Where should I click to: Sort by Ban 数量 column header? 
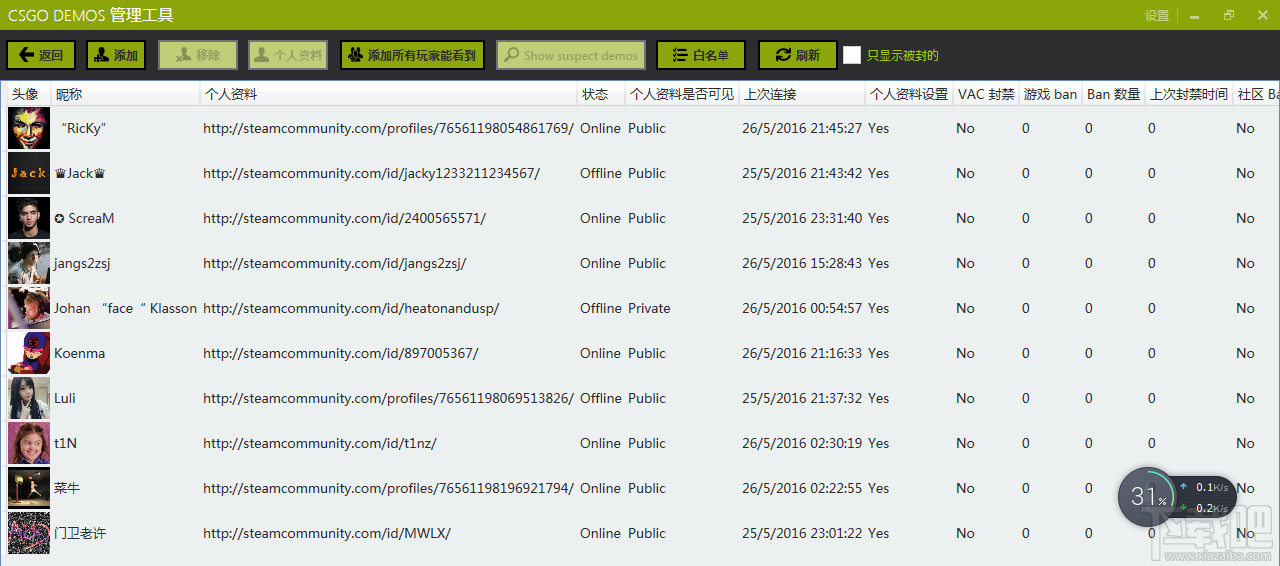pyautogui.click(x=1114, y=94)
